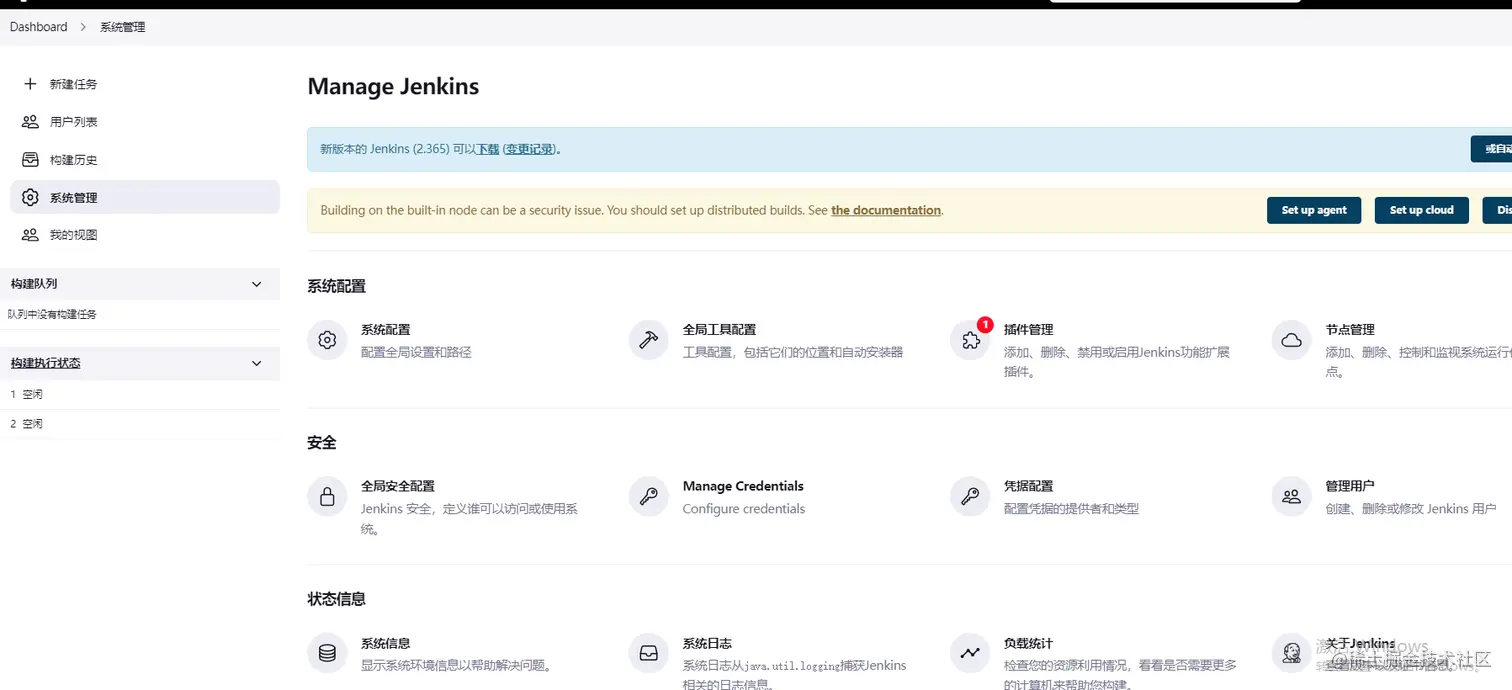Viewport: 1512px width, 690px height.
Task: Click the plus icon for 新建任务
Action: coord(30,84)
